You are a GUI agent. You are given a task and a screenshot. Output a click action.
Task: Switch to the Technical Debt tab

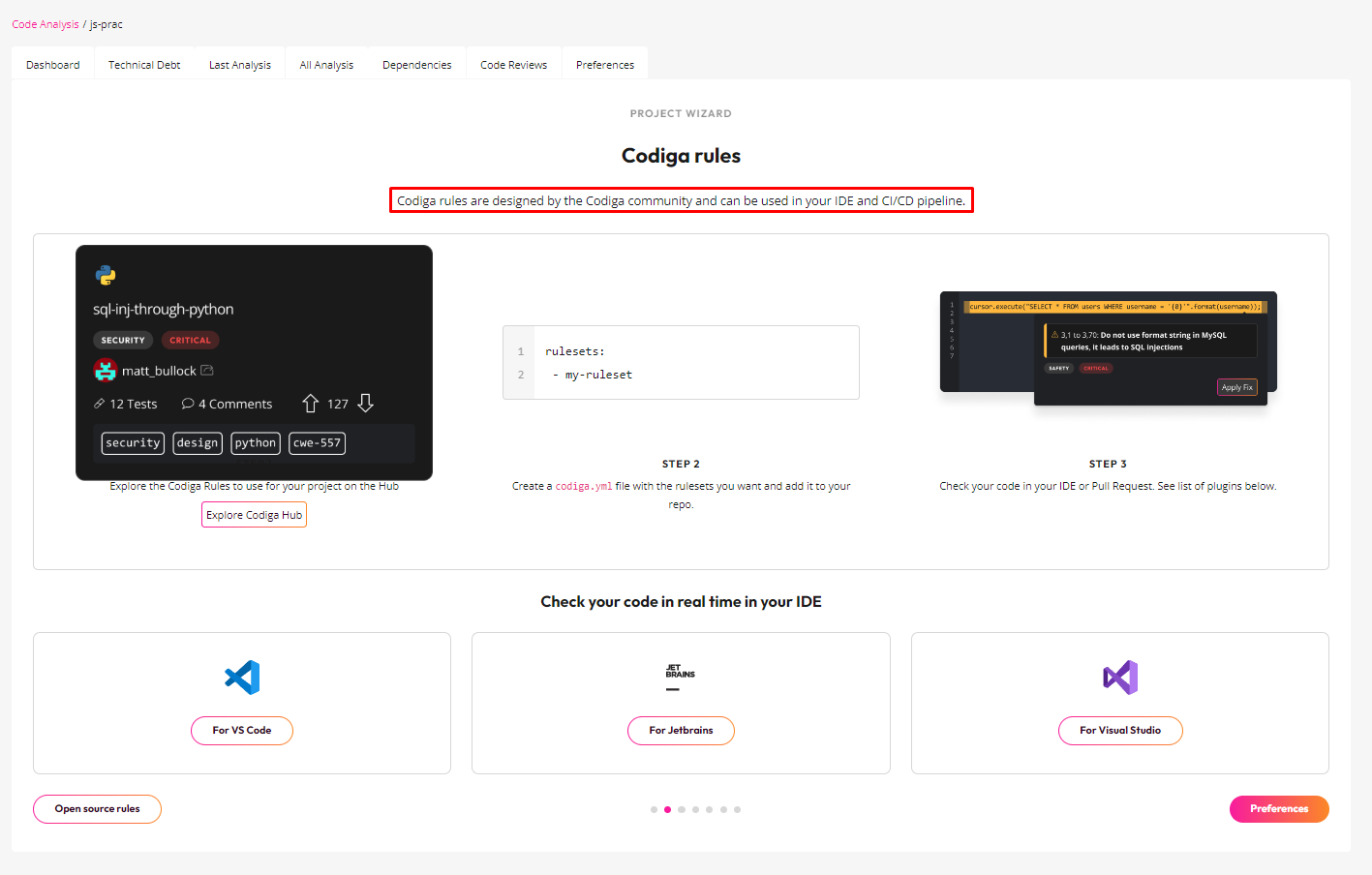click(x=144, y=65)
